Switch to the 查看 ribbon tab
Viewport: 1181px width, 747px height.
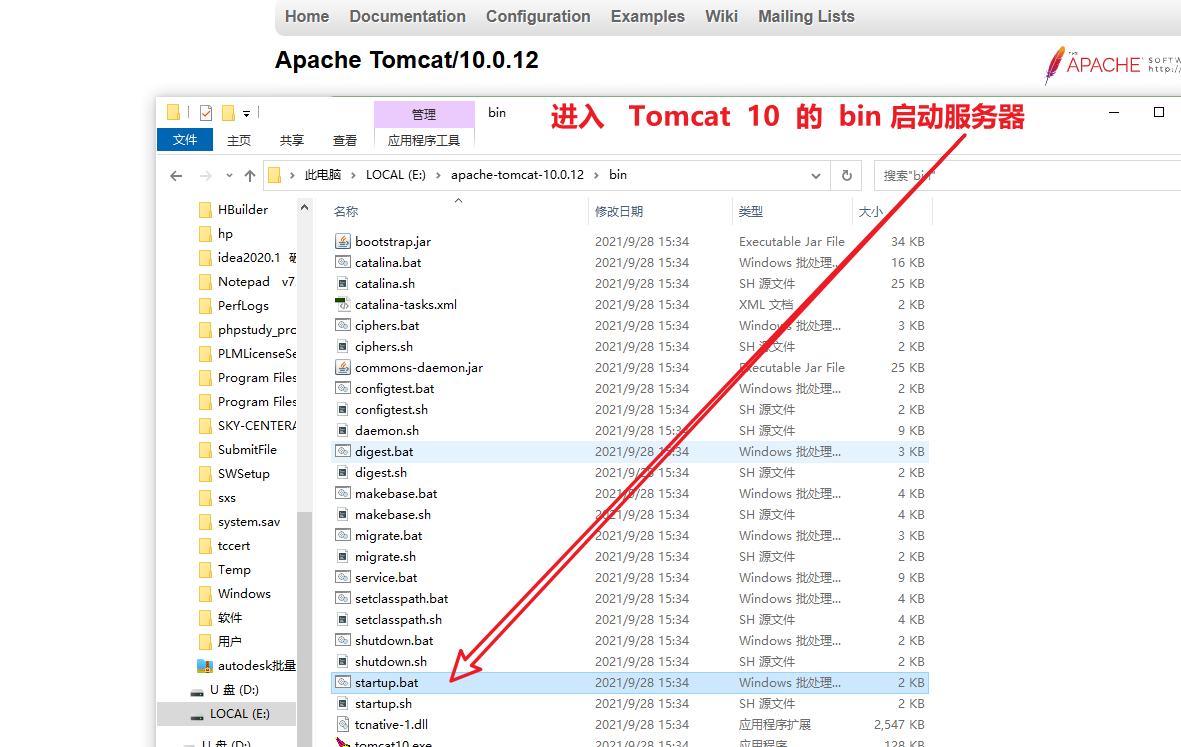(x=345, y=140)
